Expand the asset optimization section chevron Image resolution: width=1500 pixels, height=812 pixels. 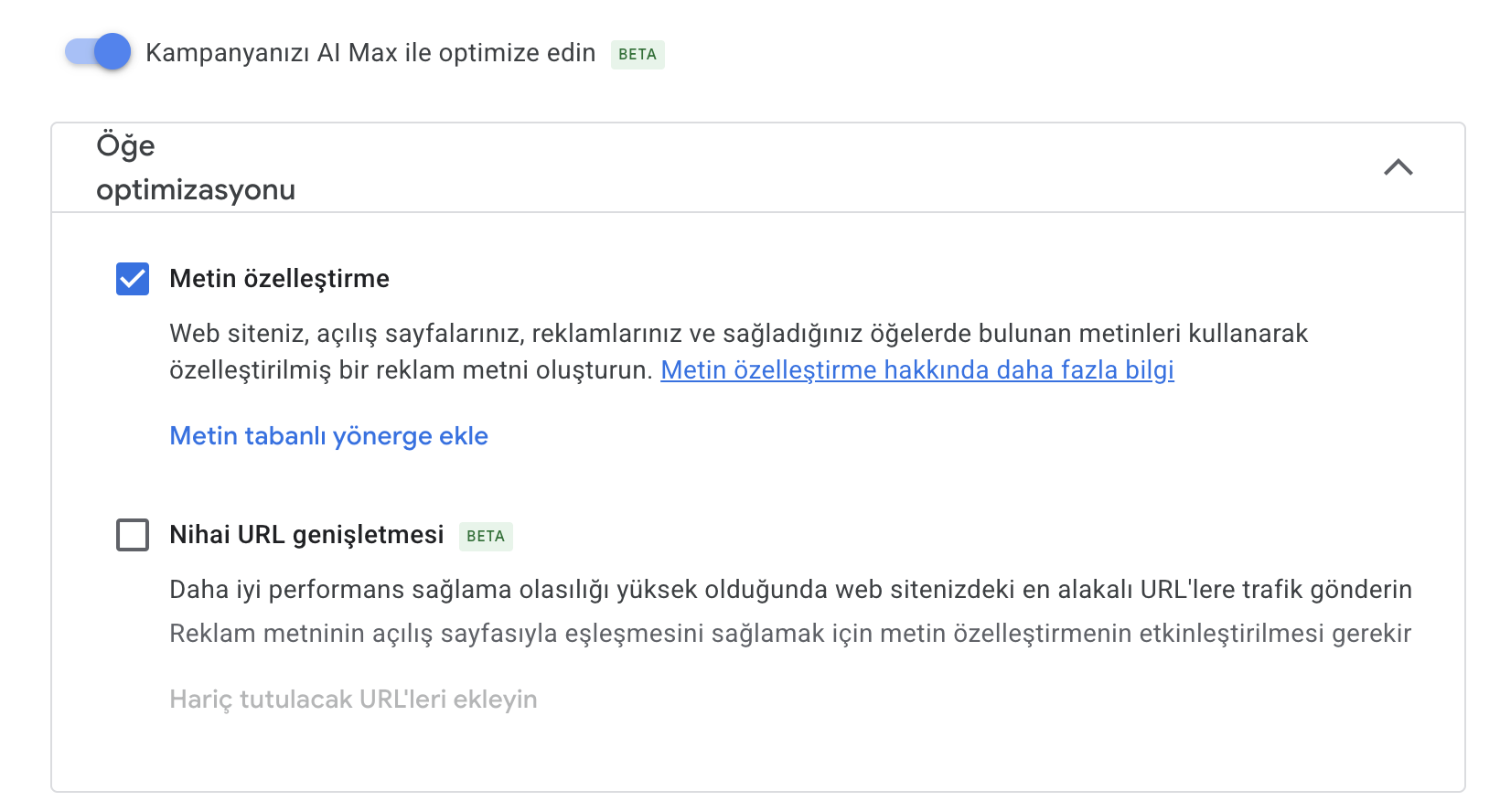pyautogui.click(x=1398, y=168)
